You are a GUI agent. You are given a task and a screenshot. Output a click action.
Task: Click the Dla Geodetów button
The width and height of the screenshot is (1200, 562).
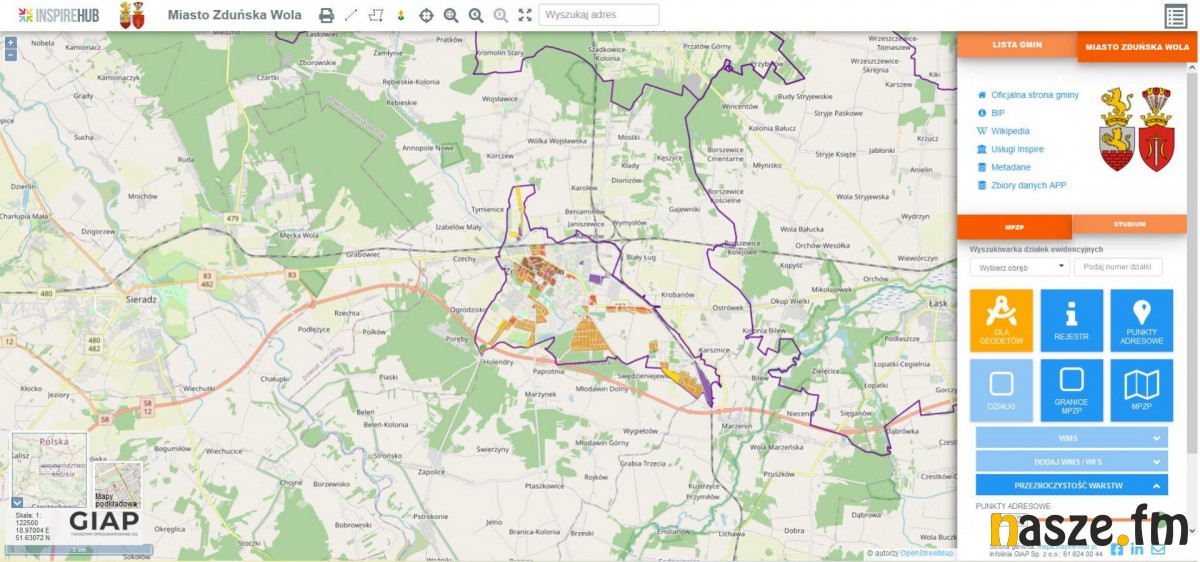click(1001, 320)
